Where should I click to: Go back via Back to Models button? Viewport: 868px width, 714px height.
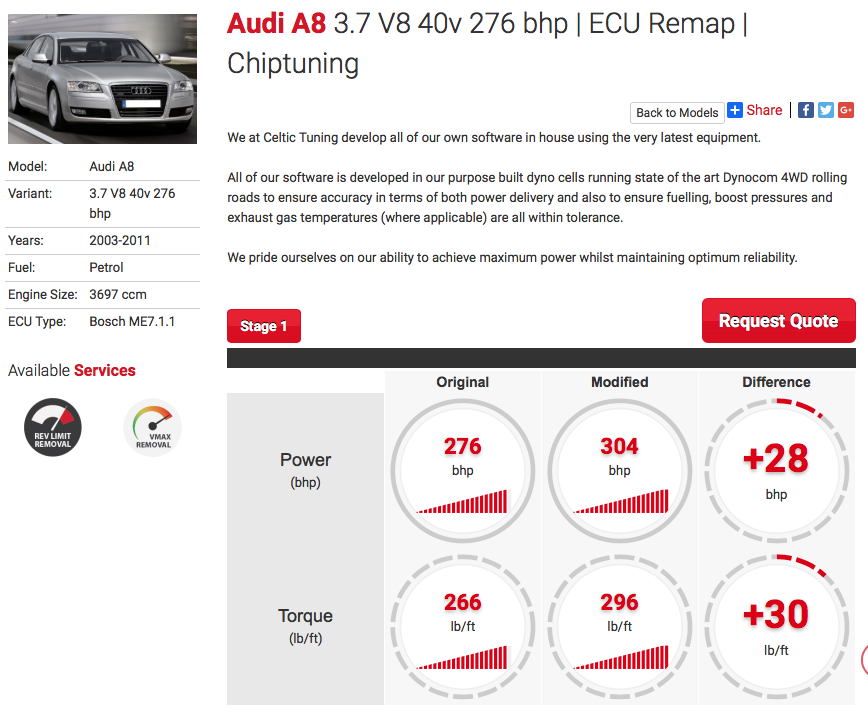677,113
